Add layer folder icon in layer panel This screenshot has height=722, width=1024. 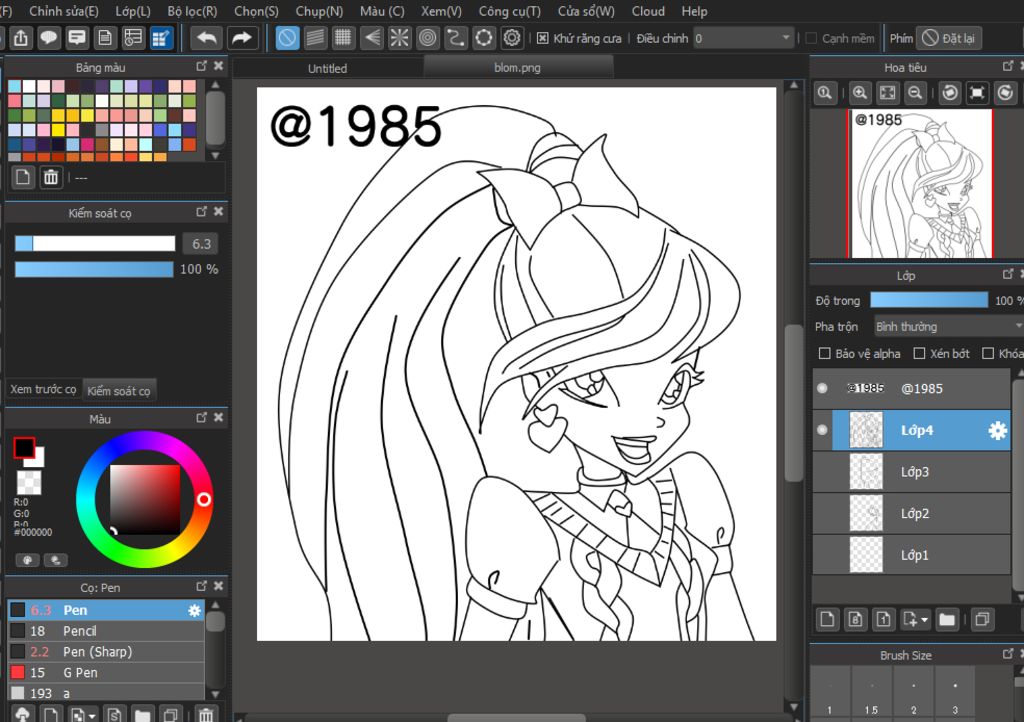pyautogui.click(x=946, y=619)
